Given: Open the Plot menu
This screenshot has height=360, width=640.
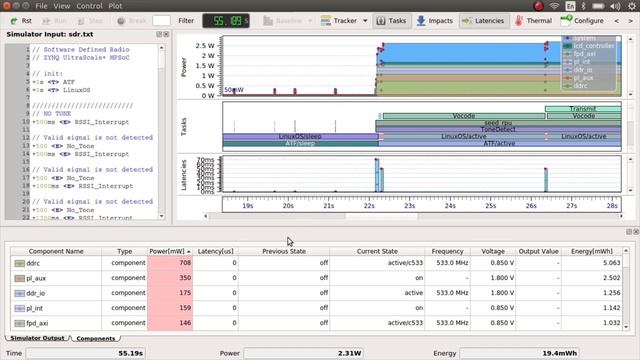Looking at the screenshot, I should [x=115, y=6].
